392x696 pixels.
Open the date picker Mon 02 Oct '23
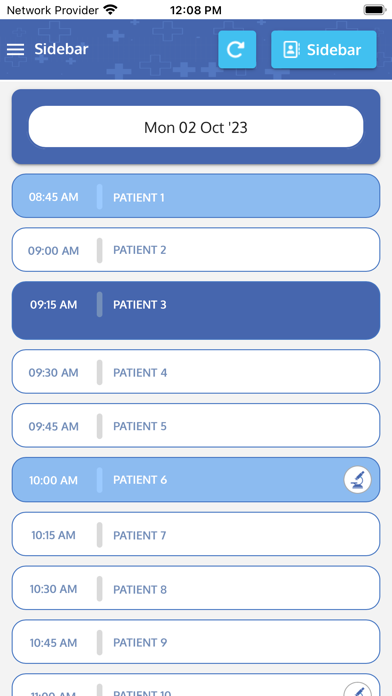[196, 127]
